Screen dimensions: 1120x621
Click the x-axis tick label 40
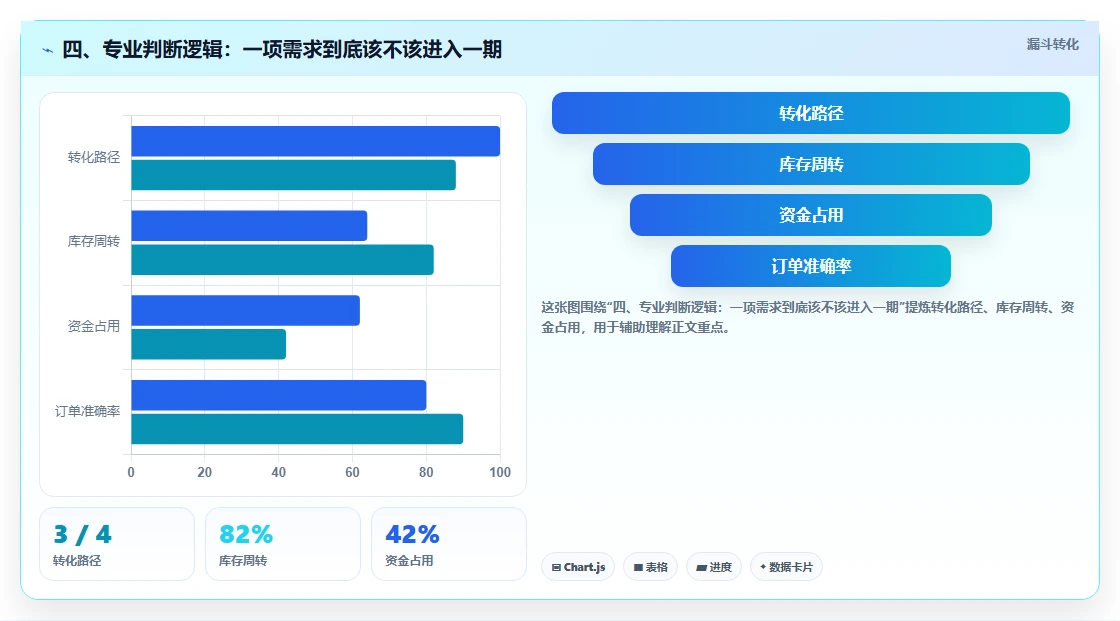coord(279,472)
